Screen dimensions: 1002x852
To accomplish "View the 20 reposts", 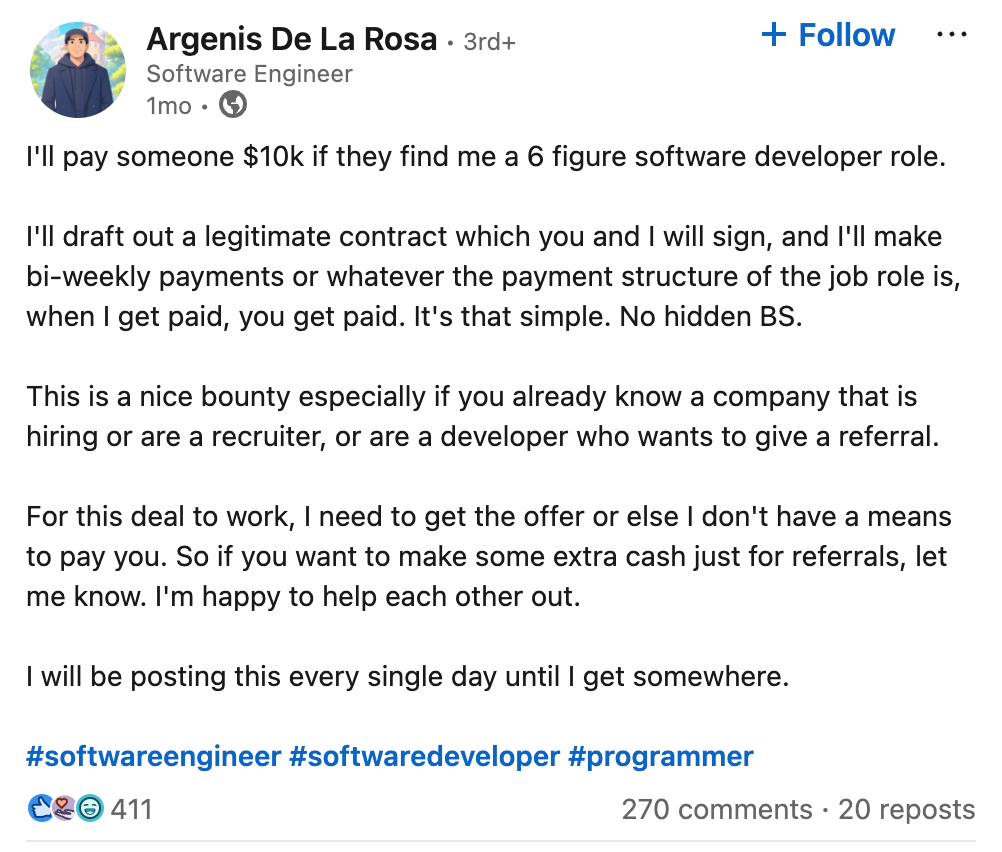I will click(907, 809).
